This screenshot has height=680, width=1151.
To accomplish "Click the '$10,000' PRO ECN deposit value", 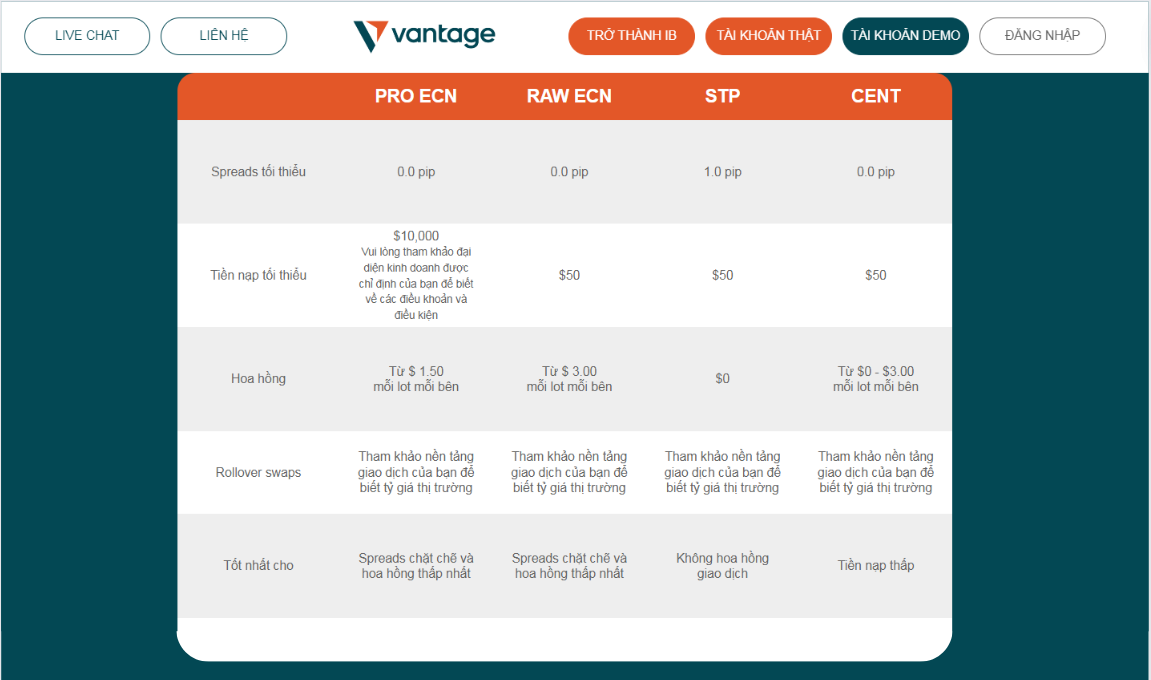I will tap(416, 236).
